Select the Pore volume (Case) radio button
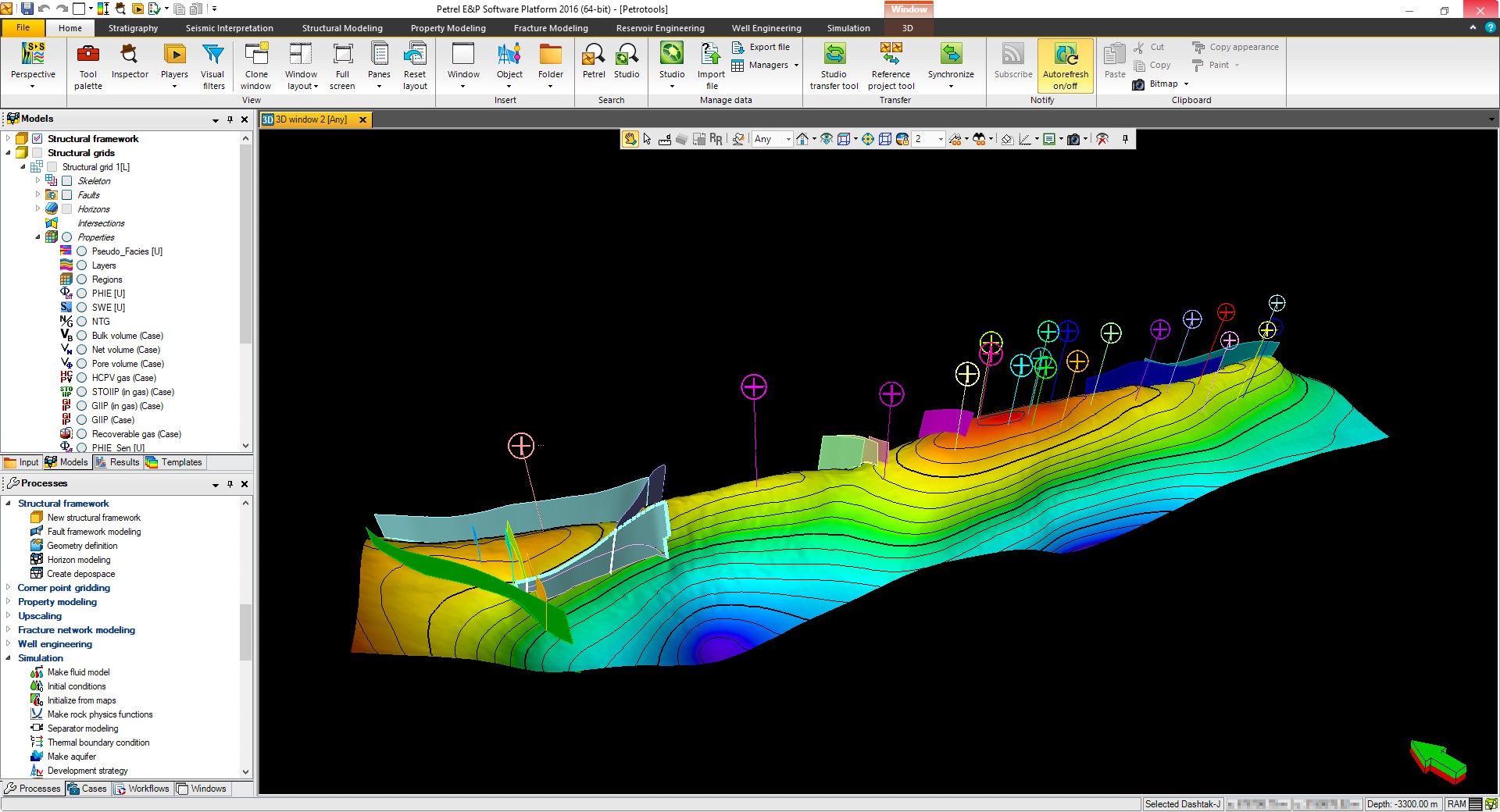 coord(81,364)
